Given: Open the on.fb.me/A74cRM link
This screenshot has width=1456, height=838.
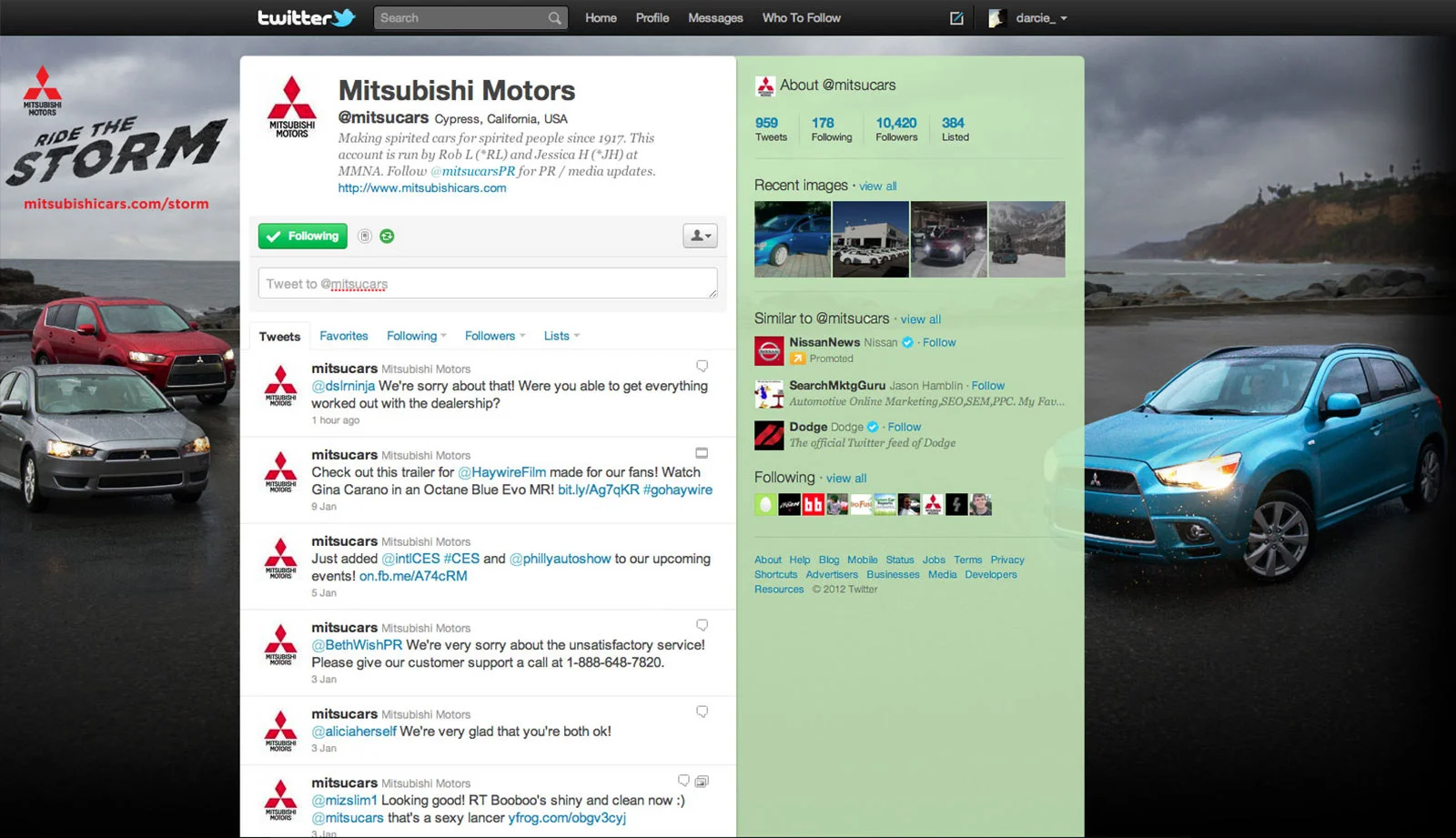Looking at the screenshot, I should point(413,576).
